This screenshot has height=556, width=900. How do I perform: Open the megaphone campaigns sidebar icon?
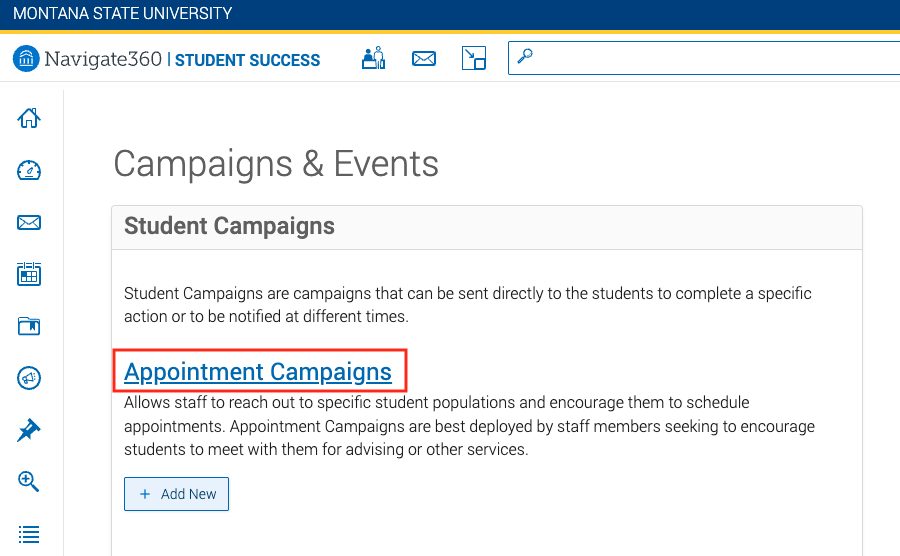pyautogui.click(x=29, y=378)
